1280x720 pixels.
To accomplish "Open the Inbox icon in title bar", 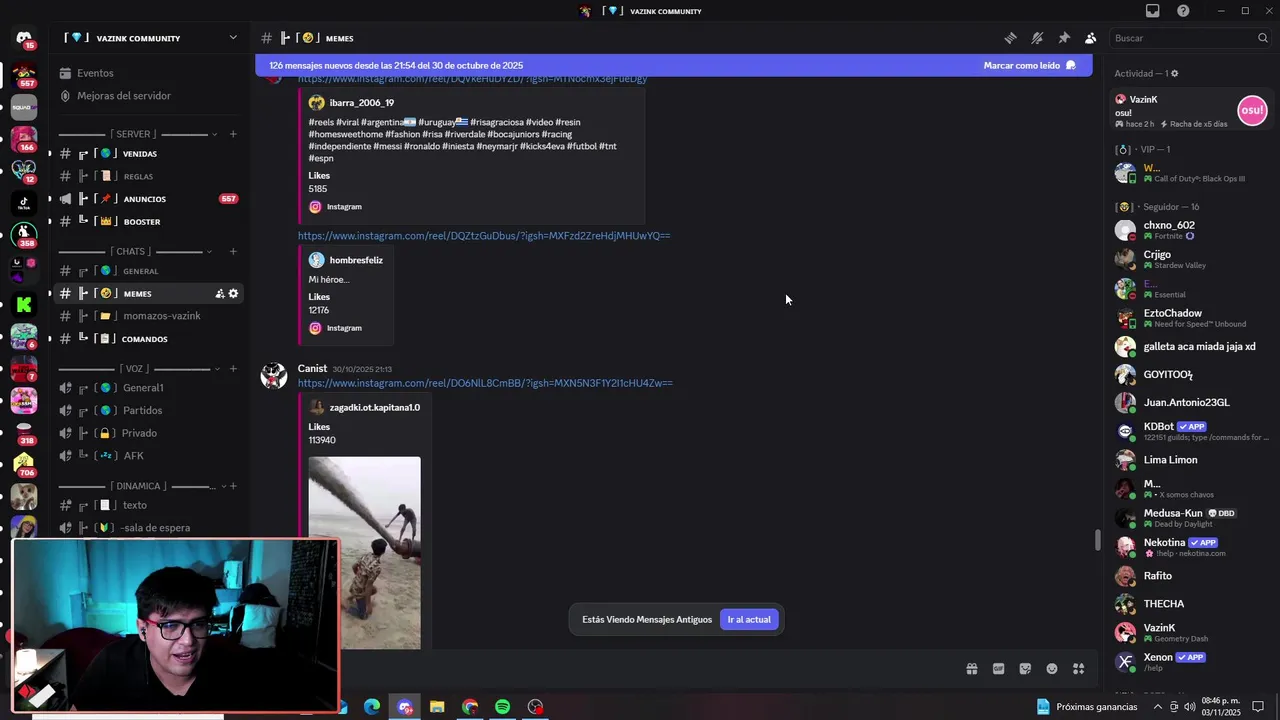I will point(1153,11).
